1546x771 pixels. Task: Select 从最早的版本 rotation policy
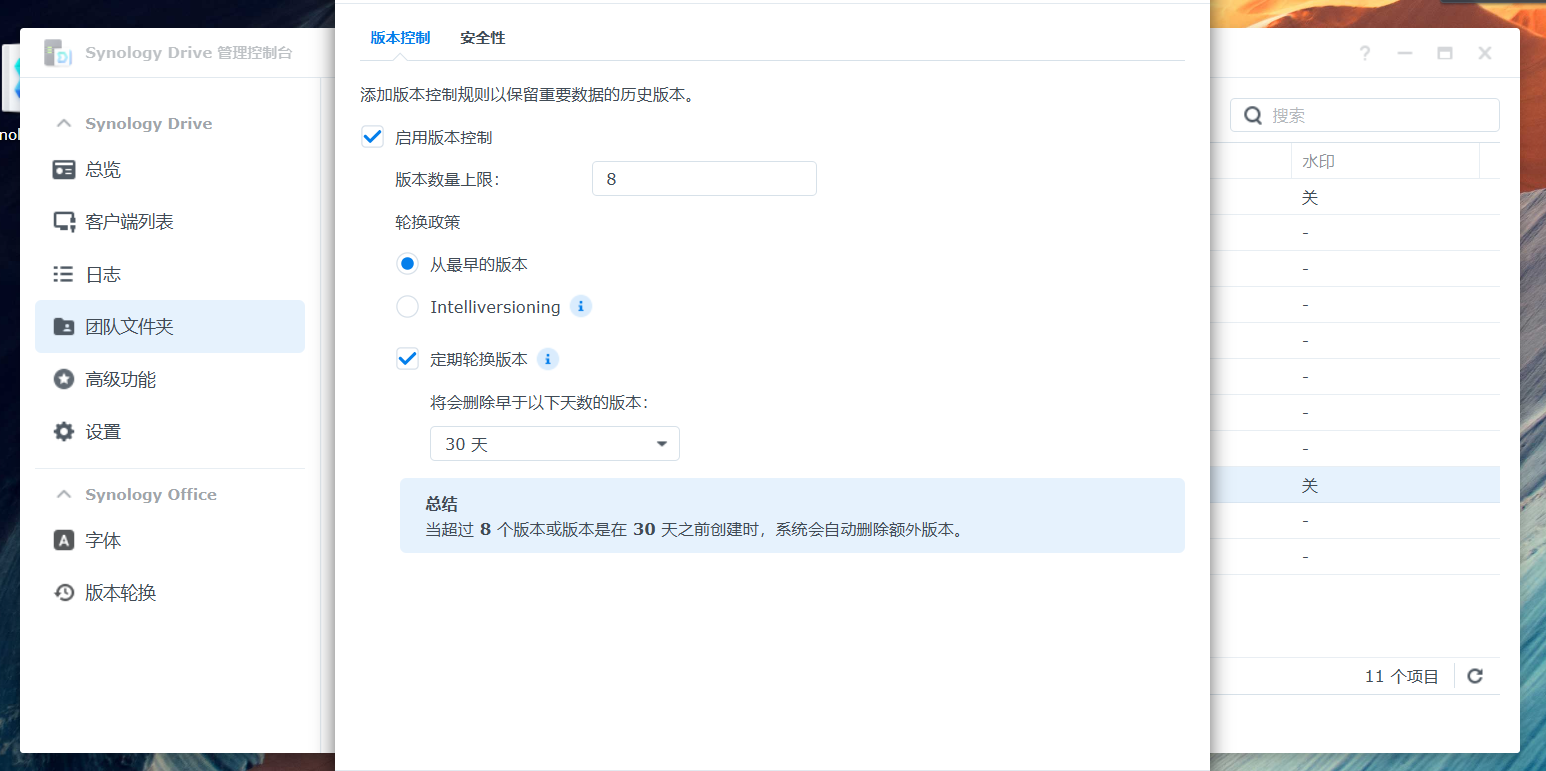click(407, 264)
